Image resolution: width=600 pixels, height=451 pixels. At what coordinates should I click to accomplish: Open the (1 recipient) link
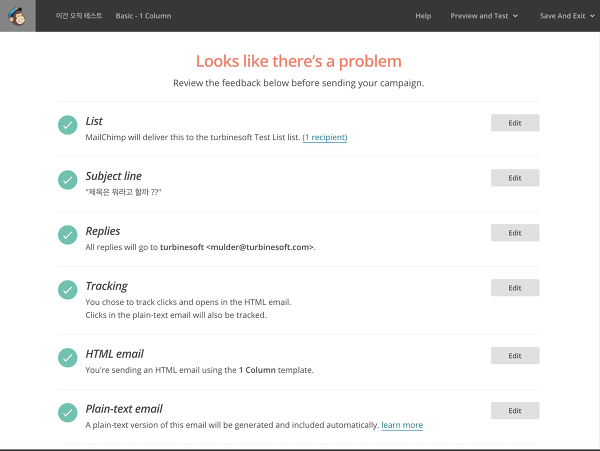pos(325,137)
